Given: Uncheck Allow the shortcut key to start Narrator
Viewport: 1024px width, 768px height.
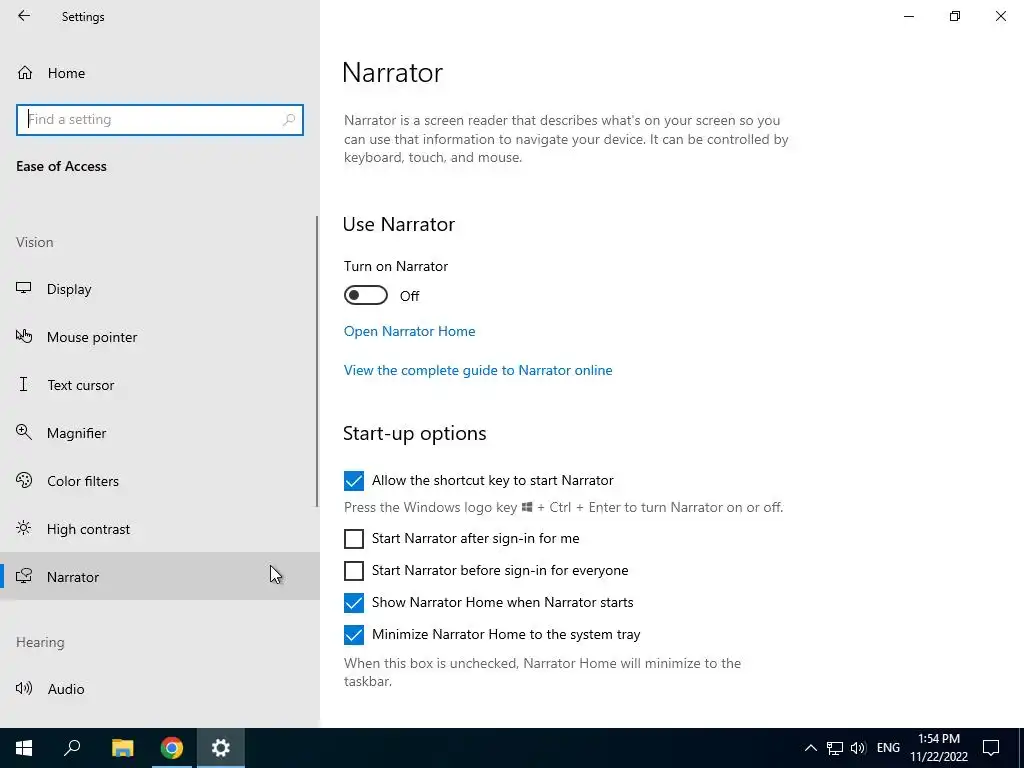Looking at the screenshot, I should point(354,481).
